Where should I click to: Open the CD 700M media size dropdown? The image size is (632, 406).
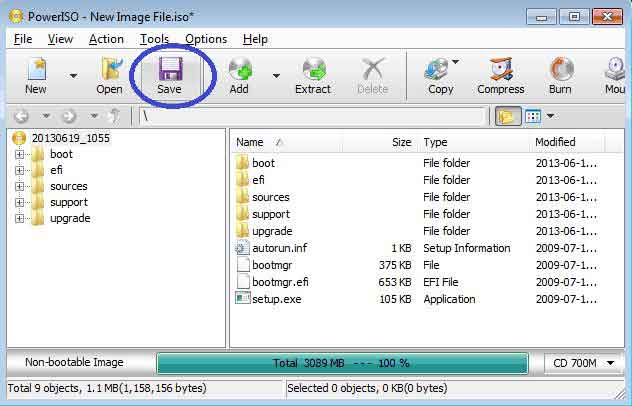tap(584, 363)
